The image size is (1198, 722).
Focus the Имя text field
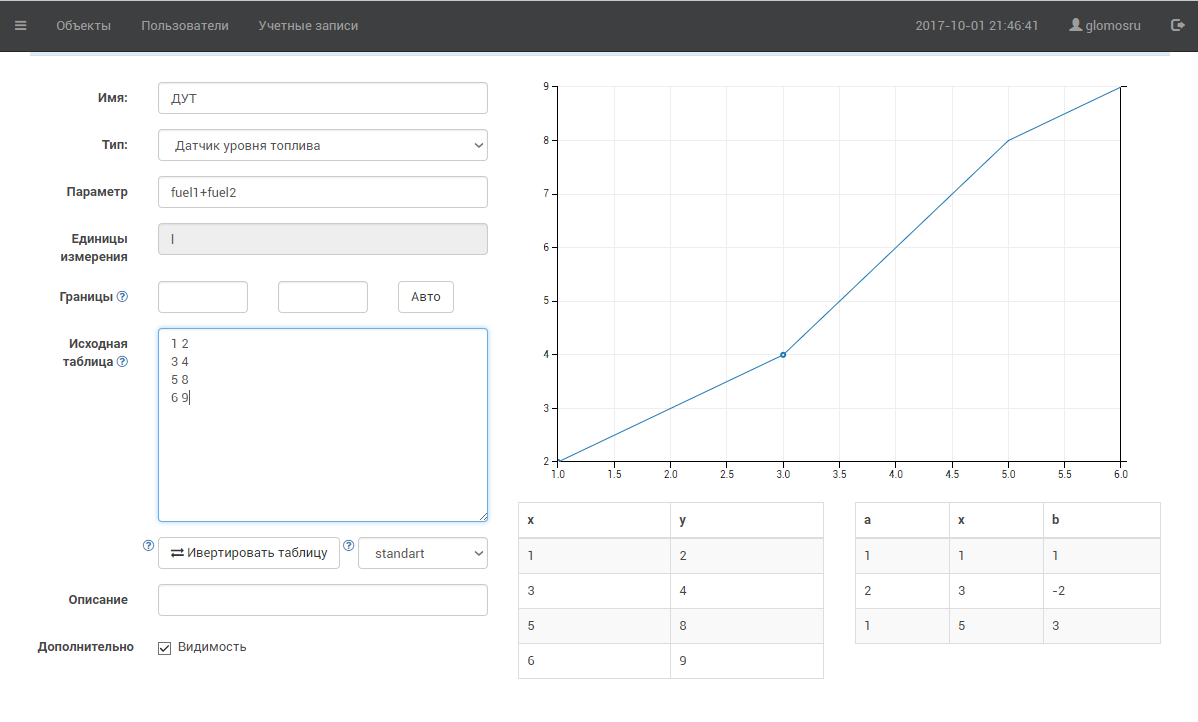pyautogui.click(x=322, y=98)
